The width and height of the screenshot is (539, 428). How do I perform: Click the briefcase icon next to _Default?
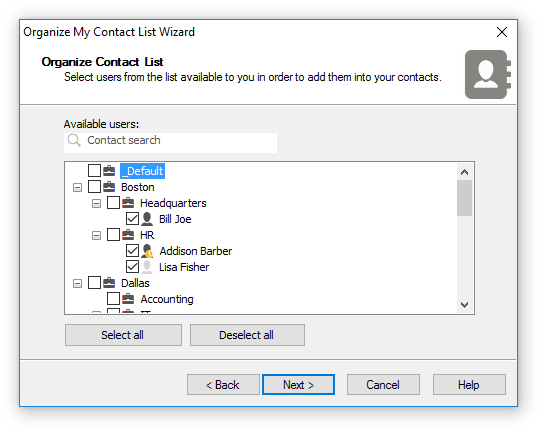coord(109,171)
